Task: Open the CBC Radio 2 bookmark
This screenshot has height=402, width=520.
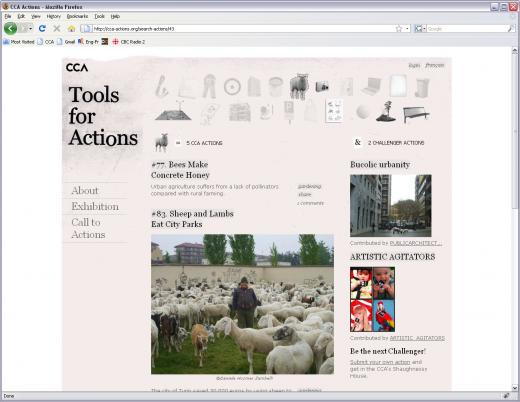Action: [x=128, y=42]
